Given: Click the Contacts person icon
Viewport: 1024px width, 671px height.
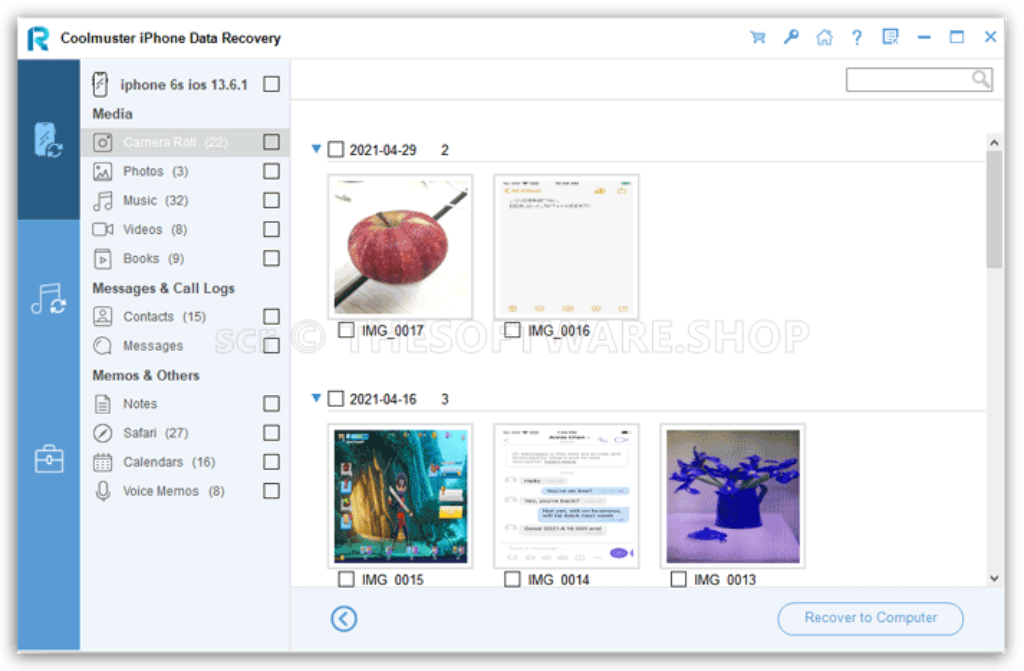Looking at the screenshot, I should point(103,316).
